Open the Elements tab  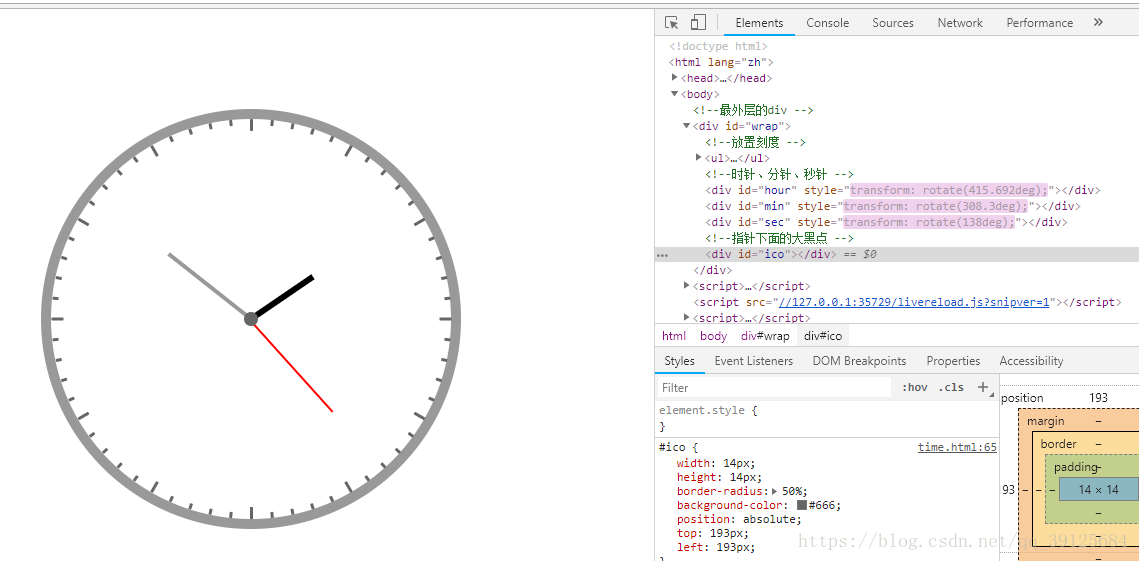click(759, 23)
